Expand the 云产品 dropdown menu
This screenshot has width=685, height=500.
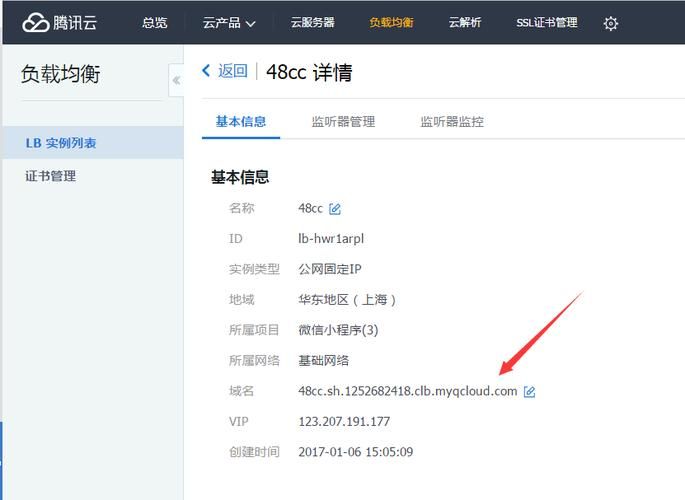tap(229, 23)
